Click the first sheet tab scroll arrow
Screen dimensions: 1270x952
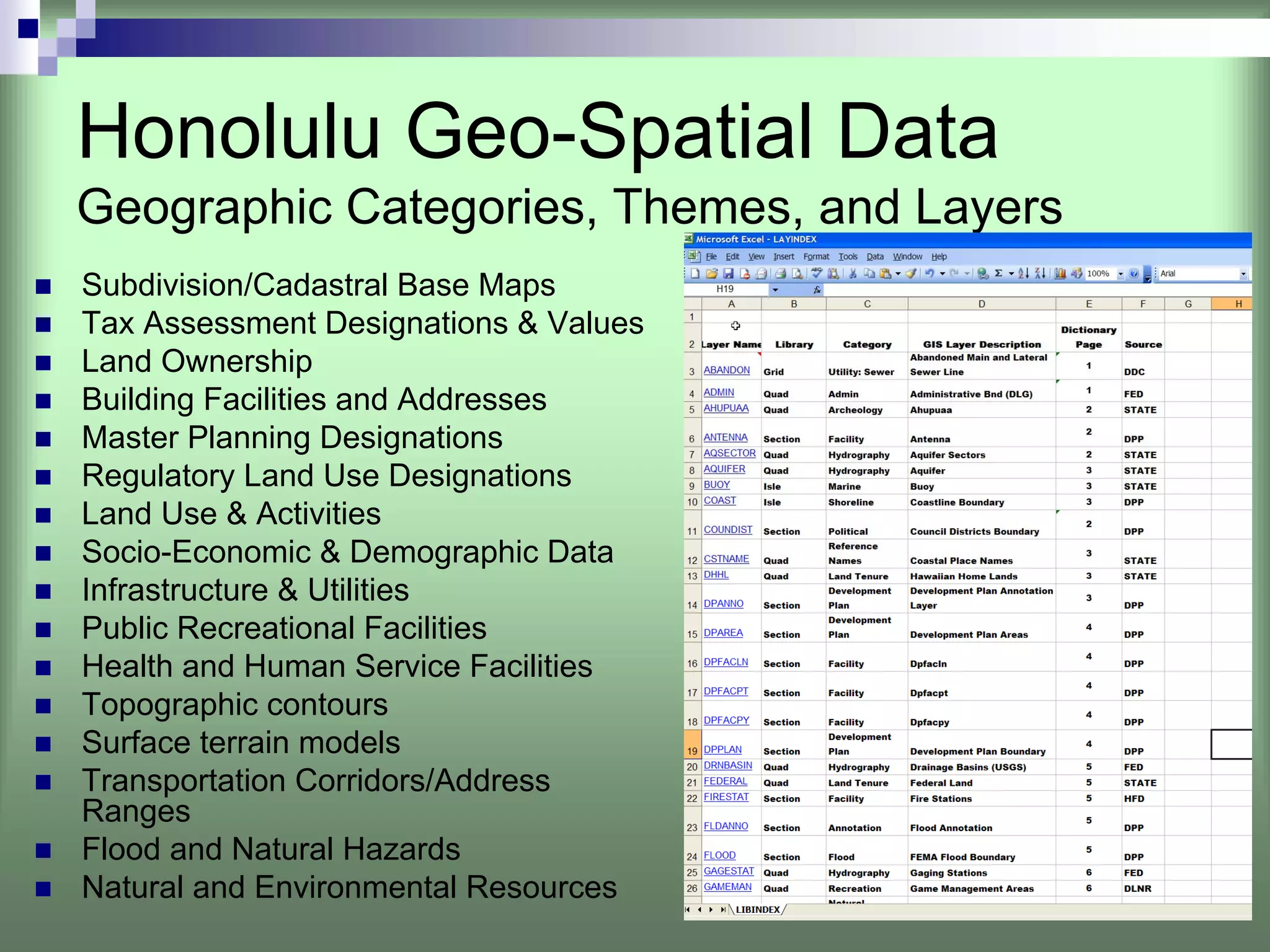(x=687, y=910)
